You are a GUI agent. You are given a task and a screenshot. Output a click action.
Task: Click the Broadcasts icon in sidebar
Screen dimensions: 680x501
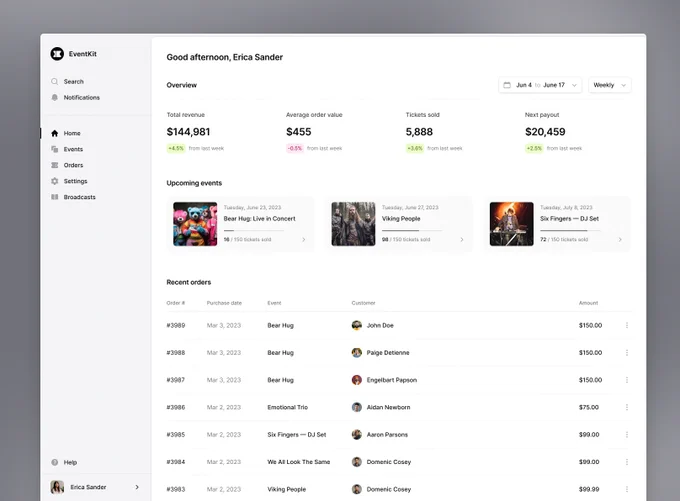click(55, 197)
